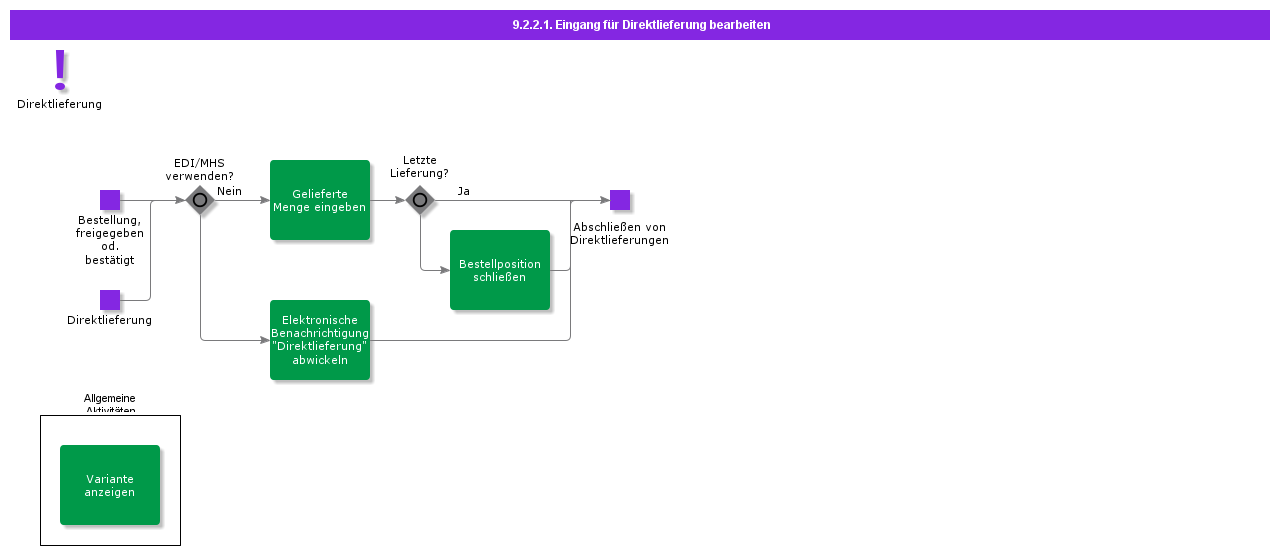Click the 'Ja' flow label
Viewport: 1280px width, 555px height.
(464, 191)
